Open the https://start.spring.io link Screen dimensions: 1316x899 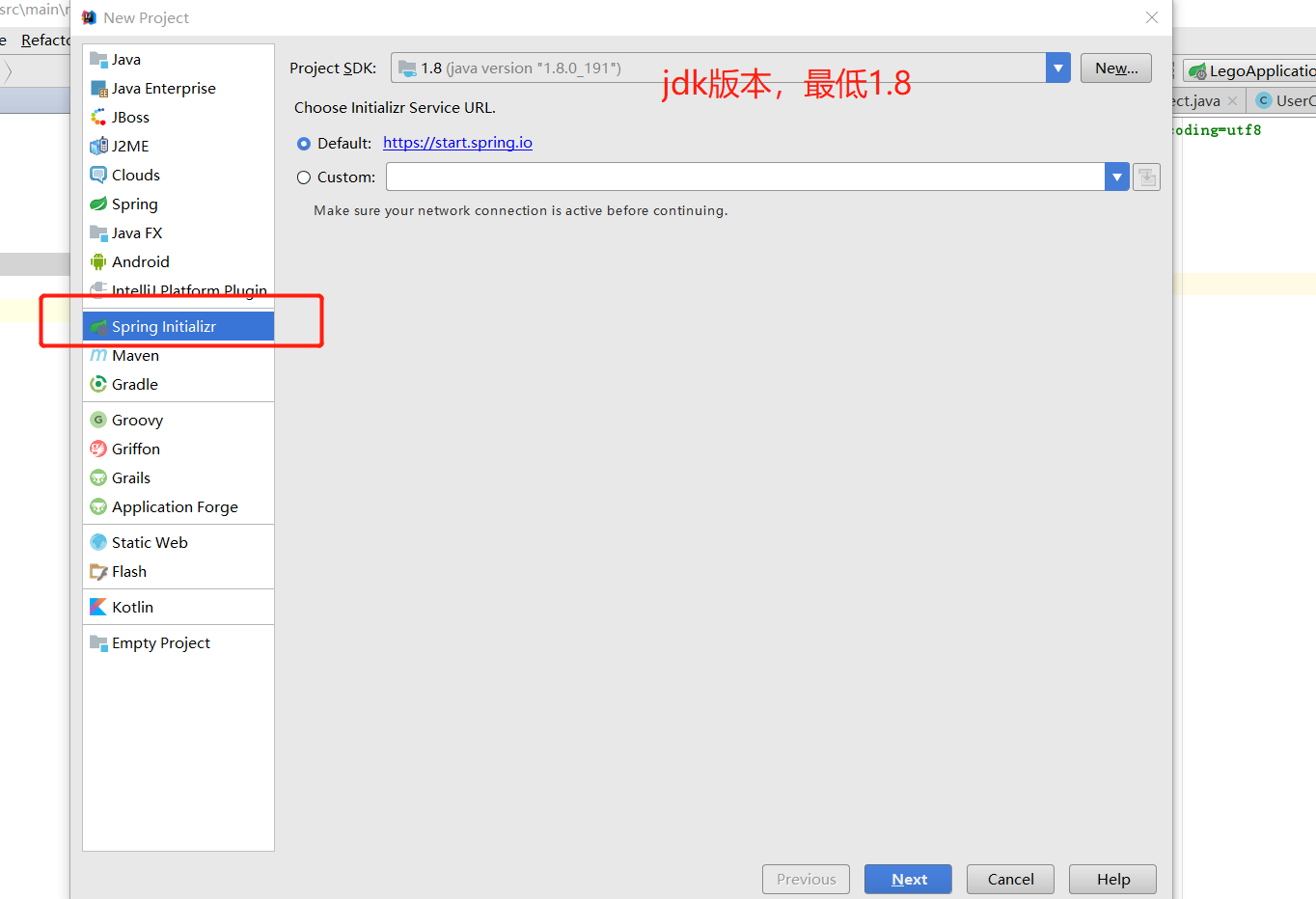pyautogui.click(x=457, y=143)
